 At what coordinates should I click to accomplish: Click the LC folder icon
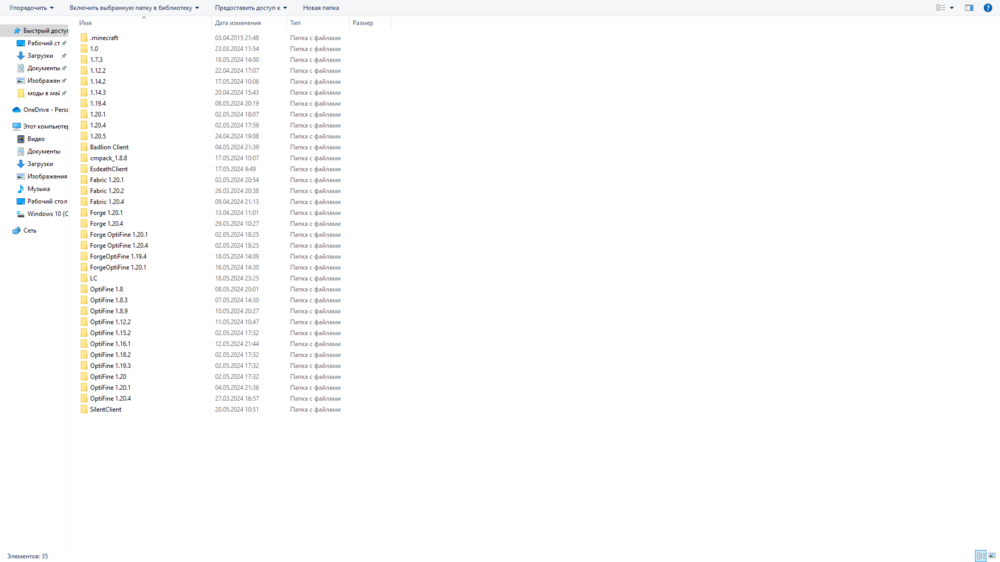click(x=84, y=278)
